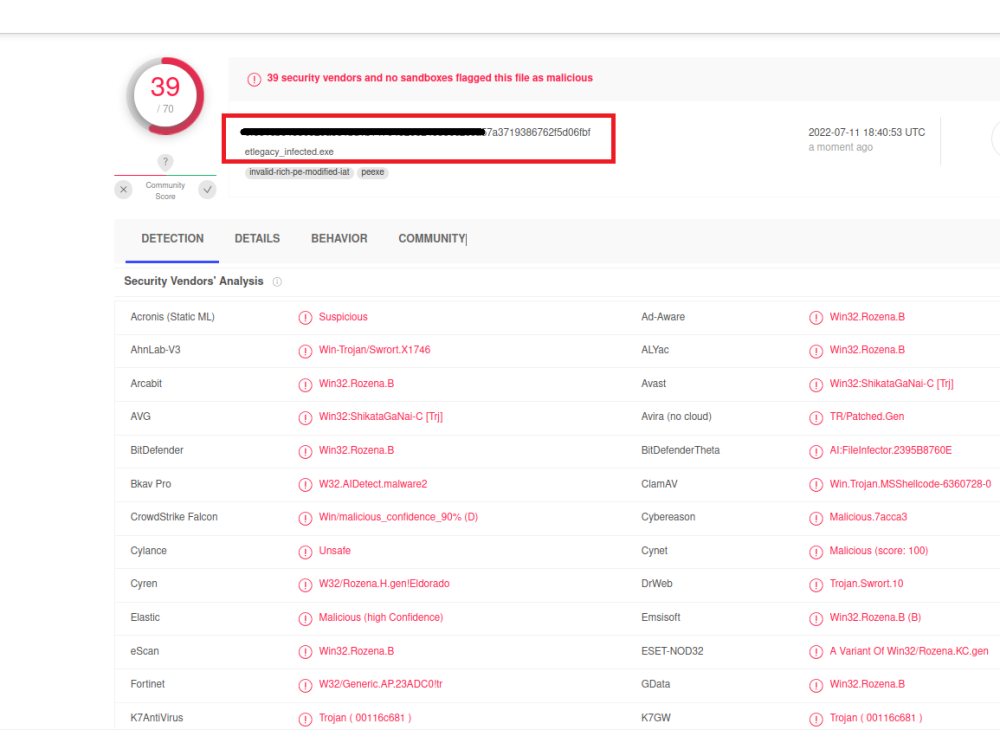Click the alert icon in the Elastic row
1000x730 pixels.
pos(305,618)
